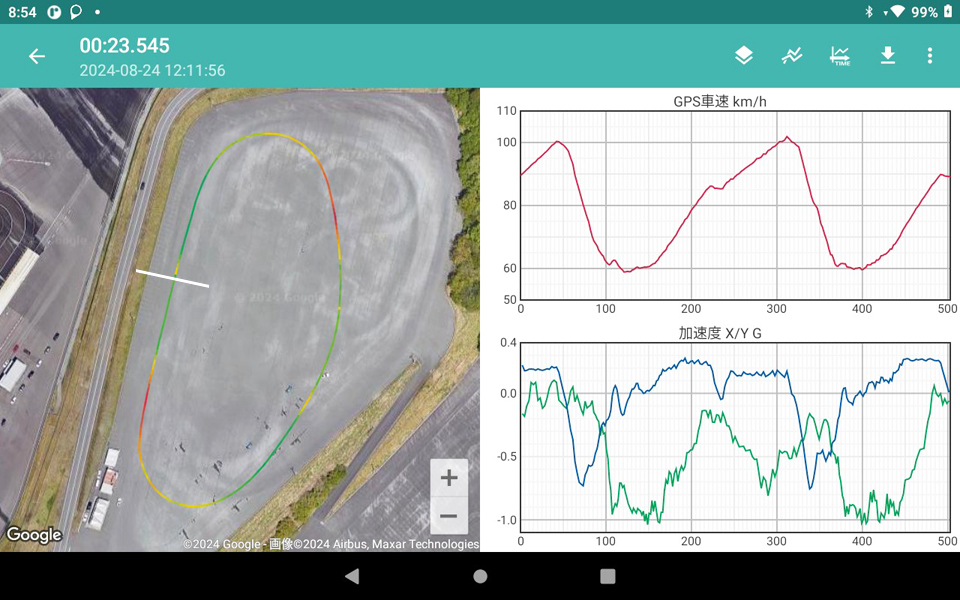Open the three-dot overflow menu

pos(930,56)
